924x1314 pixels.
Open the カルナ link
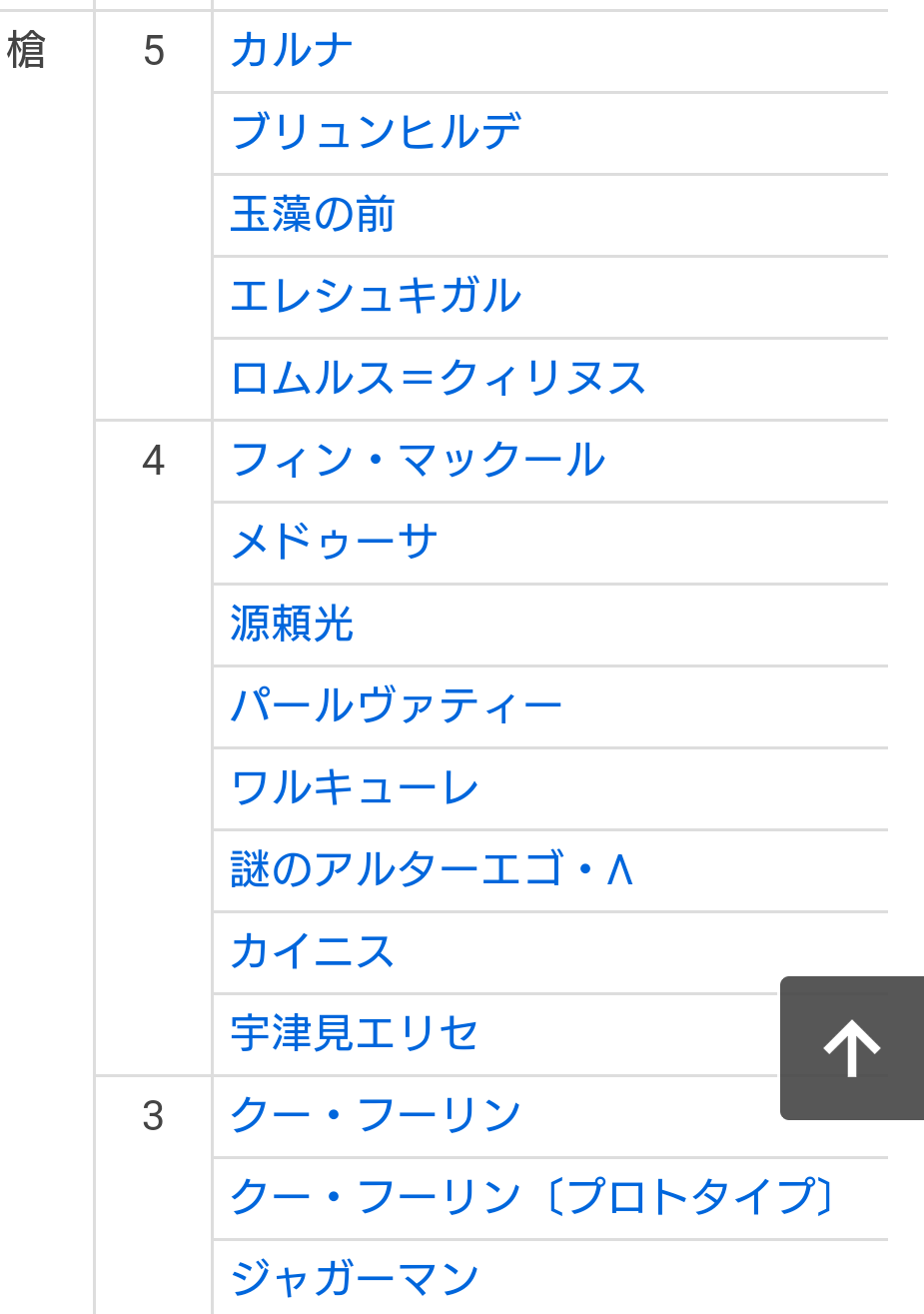pos(292,51)
